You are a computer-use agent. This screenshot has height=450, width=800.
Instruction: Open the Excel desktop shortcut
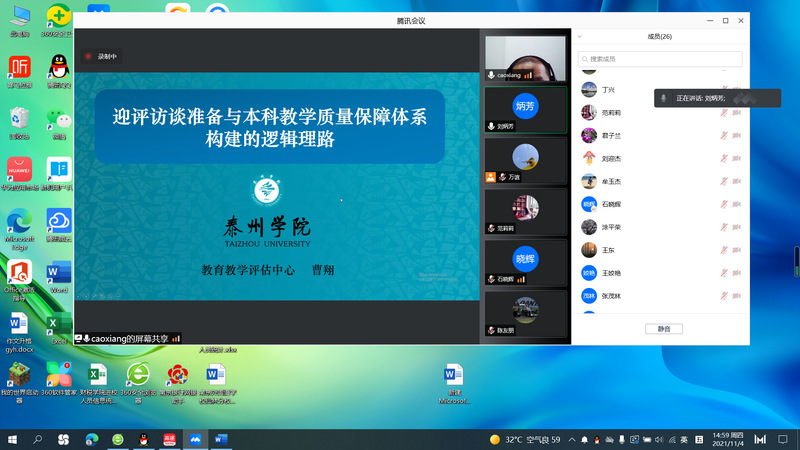coord(58,325)
